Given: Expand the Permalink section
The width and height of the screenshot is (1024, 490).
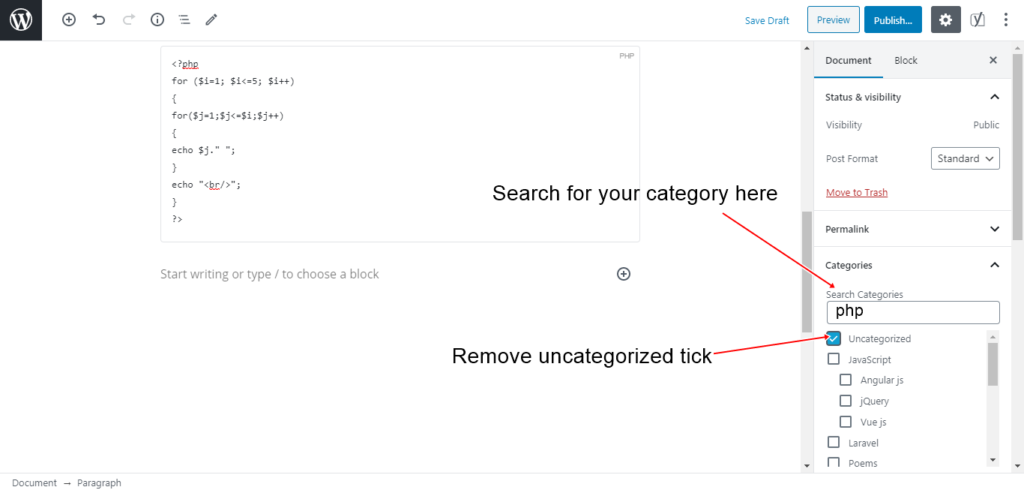Looking at the screenshot, I should point(912,229).
